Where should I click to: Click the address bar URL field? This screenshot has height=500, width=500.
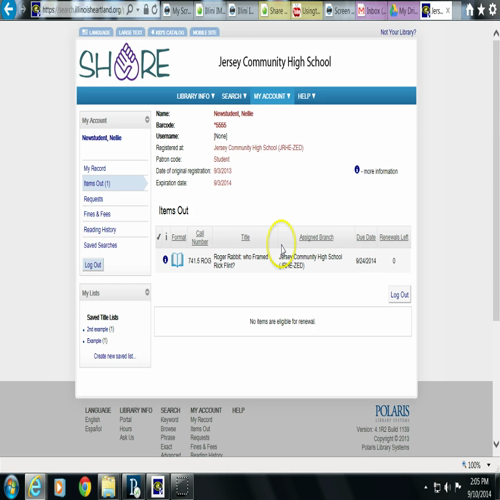pyautogui.click(x=82, y=10)
